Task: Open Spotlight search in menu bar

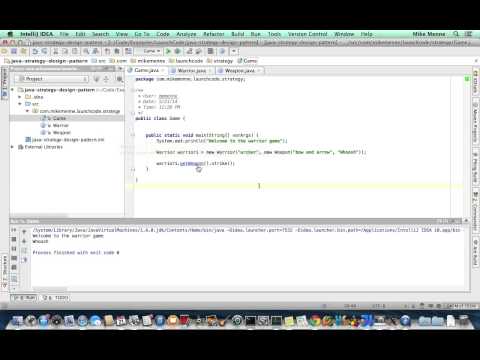Action: [x=456, y=34]
